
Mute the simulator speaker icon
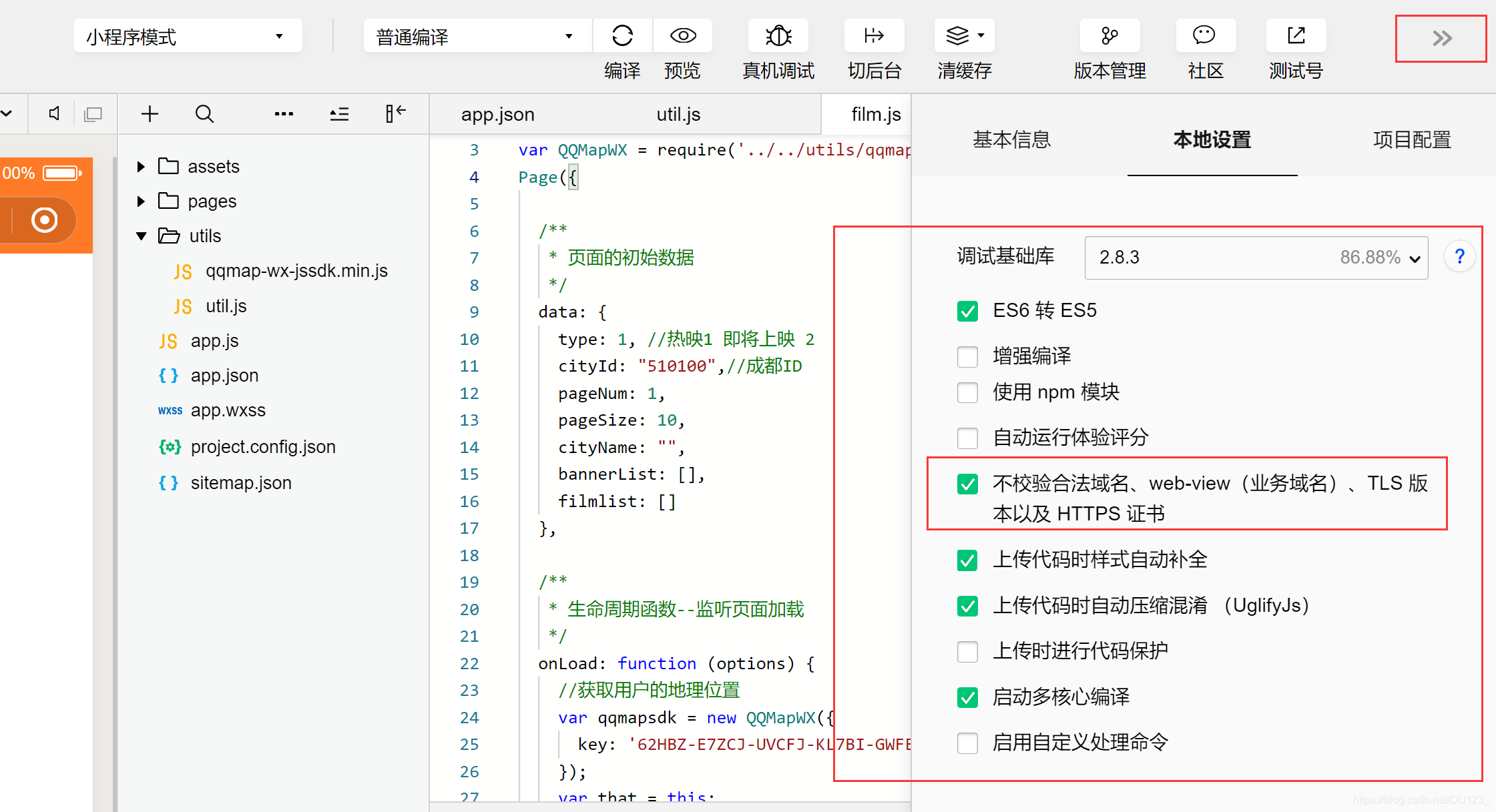click(54, 113)
